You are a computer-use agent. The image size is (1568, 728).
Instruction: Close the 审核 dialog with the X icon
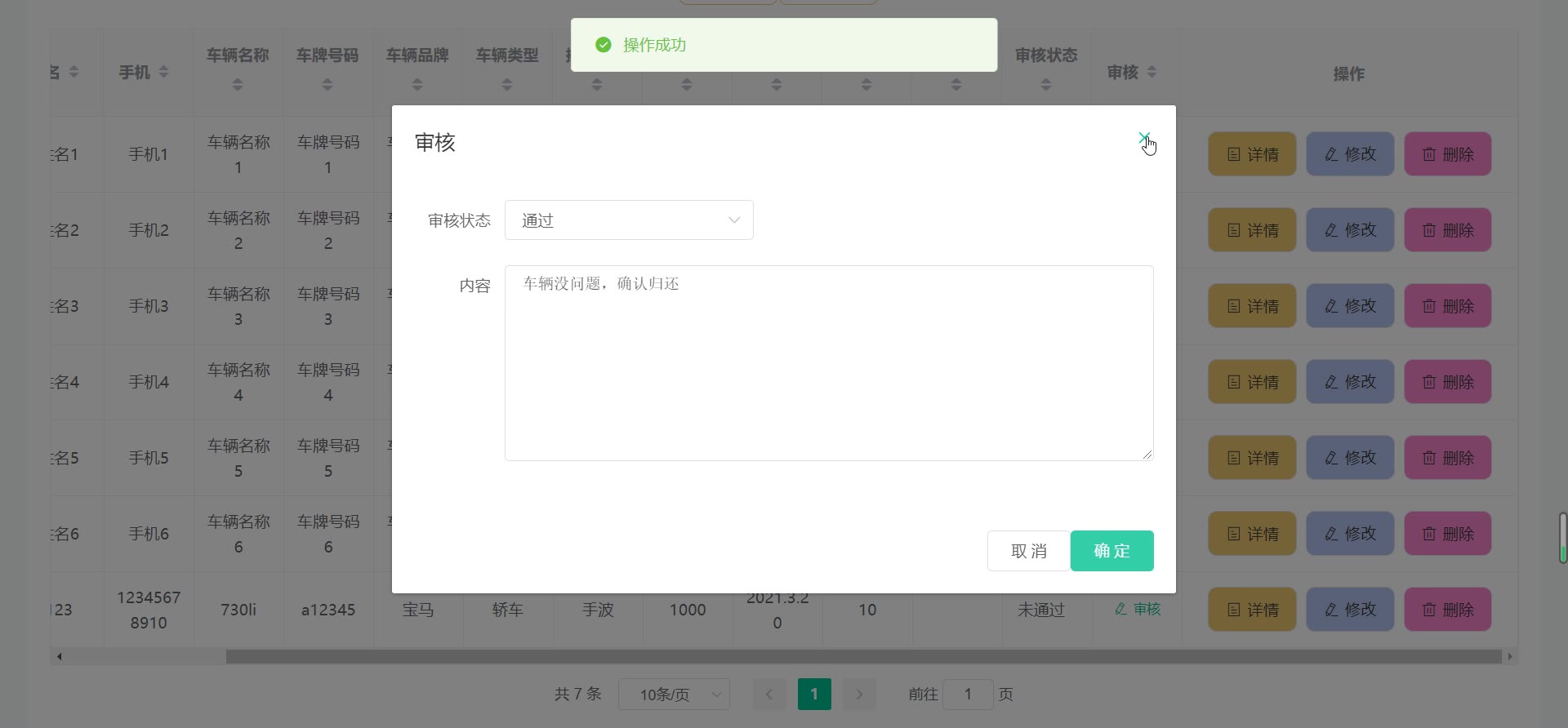[1144, 139]
